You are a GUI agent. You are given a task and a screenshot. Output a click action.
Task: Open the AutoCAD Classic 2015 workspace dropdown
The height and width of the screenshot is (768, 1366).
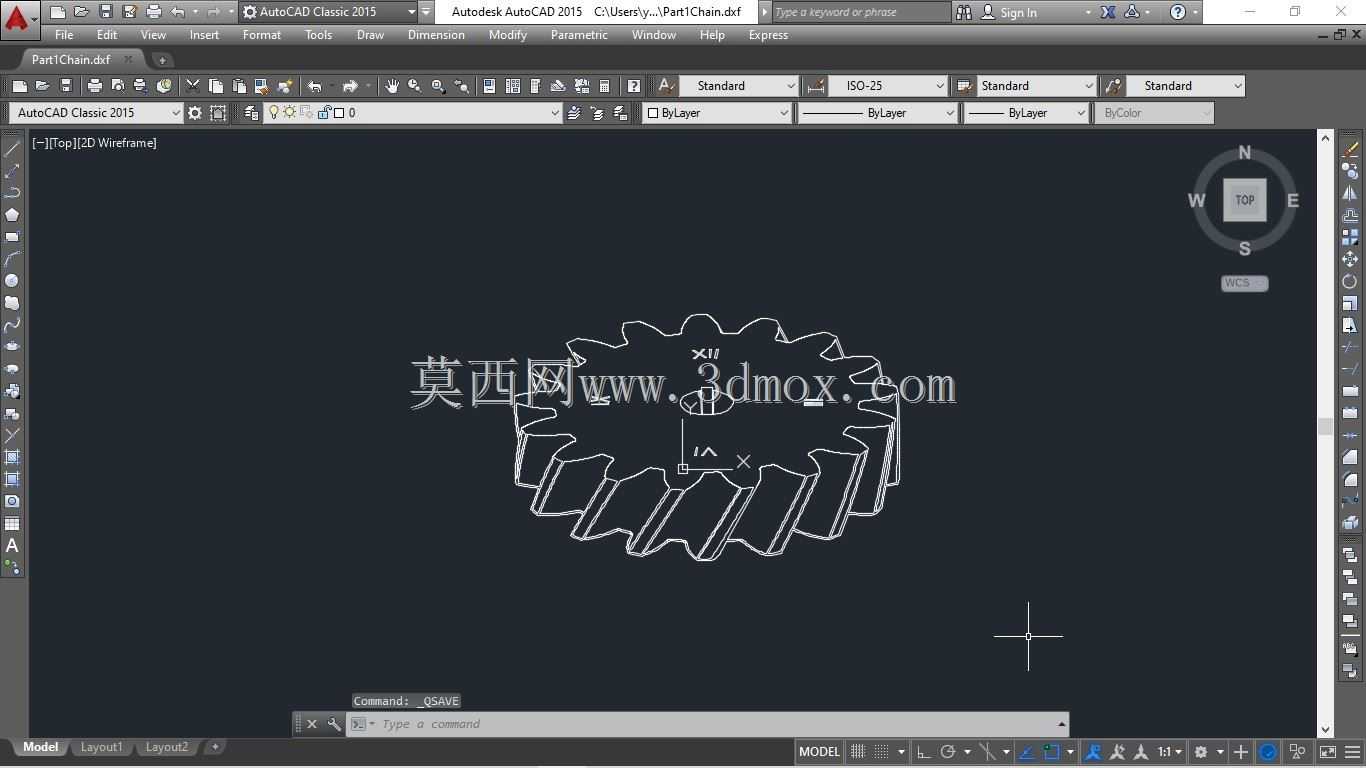96,113
